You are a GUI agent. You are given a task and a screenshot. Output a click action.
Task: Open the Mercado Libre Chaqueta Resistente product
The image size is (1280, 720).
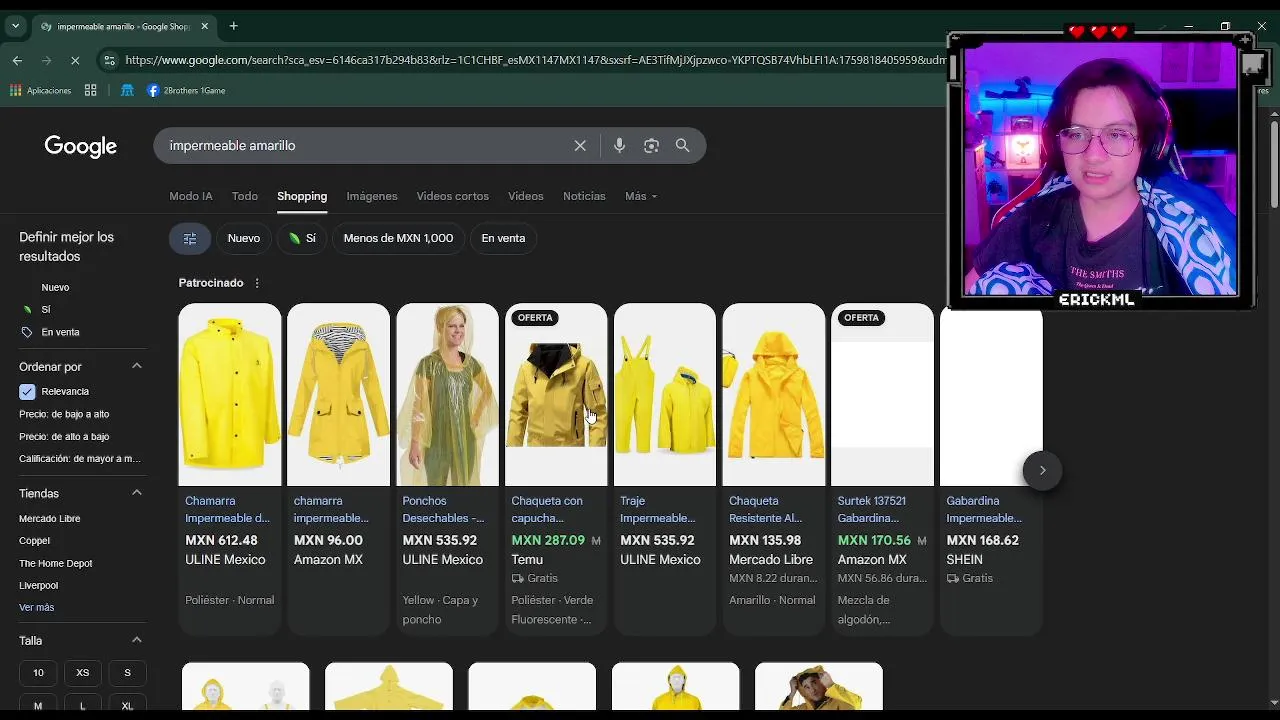point(774,468)
